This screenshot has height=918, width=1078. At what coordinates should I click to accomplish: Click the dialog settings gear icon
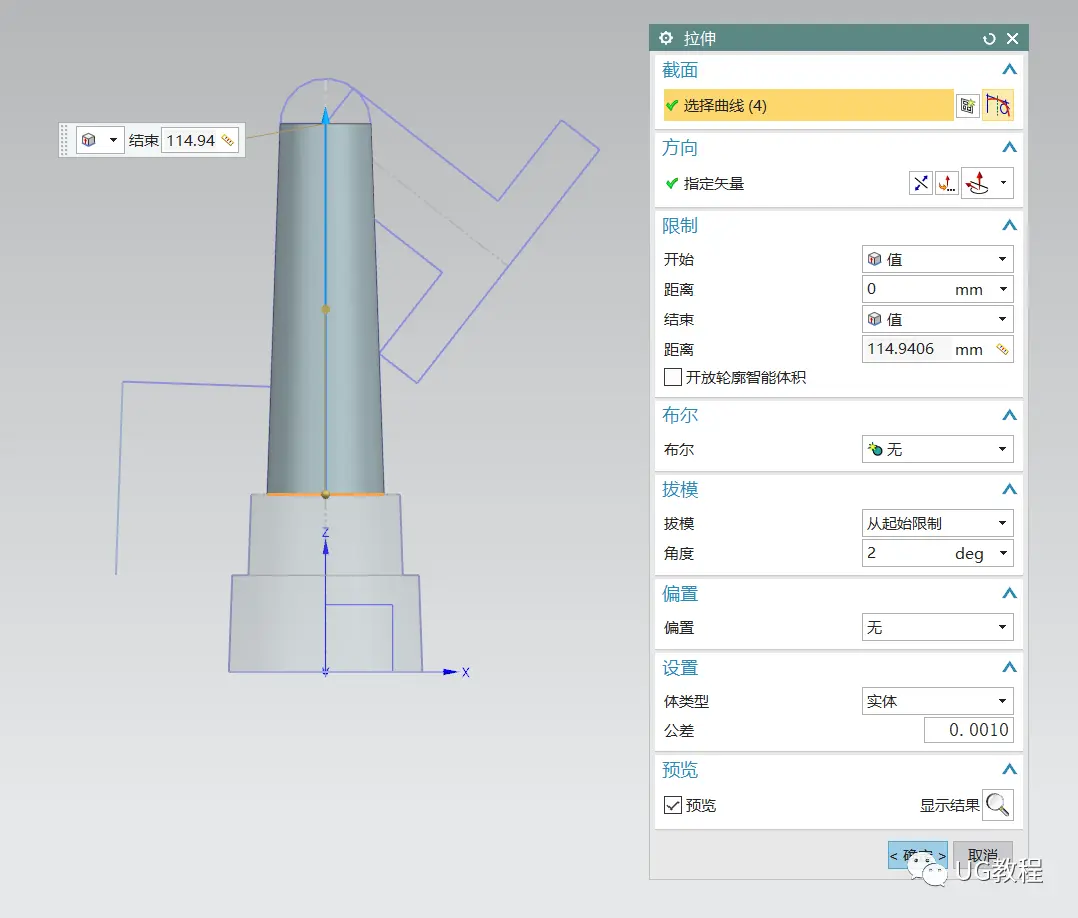[666, 38]
